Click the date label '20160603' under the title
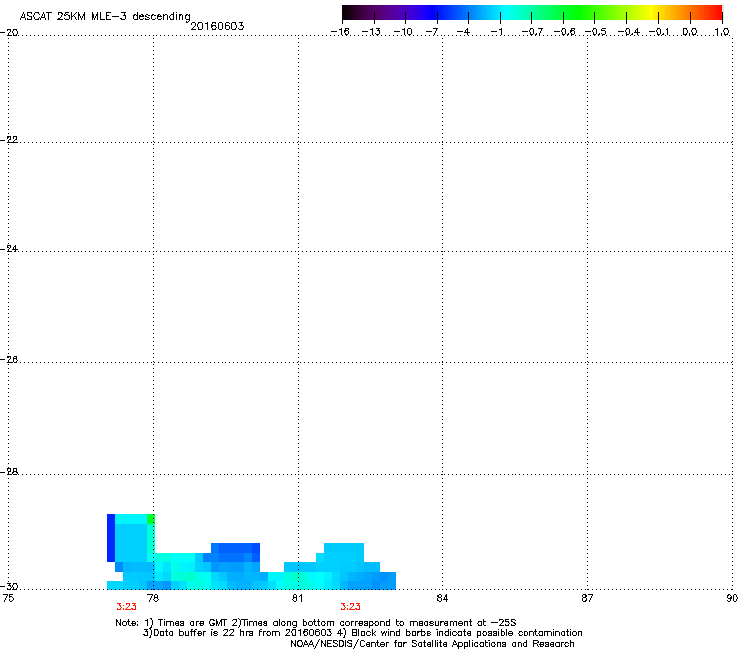Viewport: 740px width, 650px height. 217,26
